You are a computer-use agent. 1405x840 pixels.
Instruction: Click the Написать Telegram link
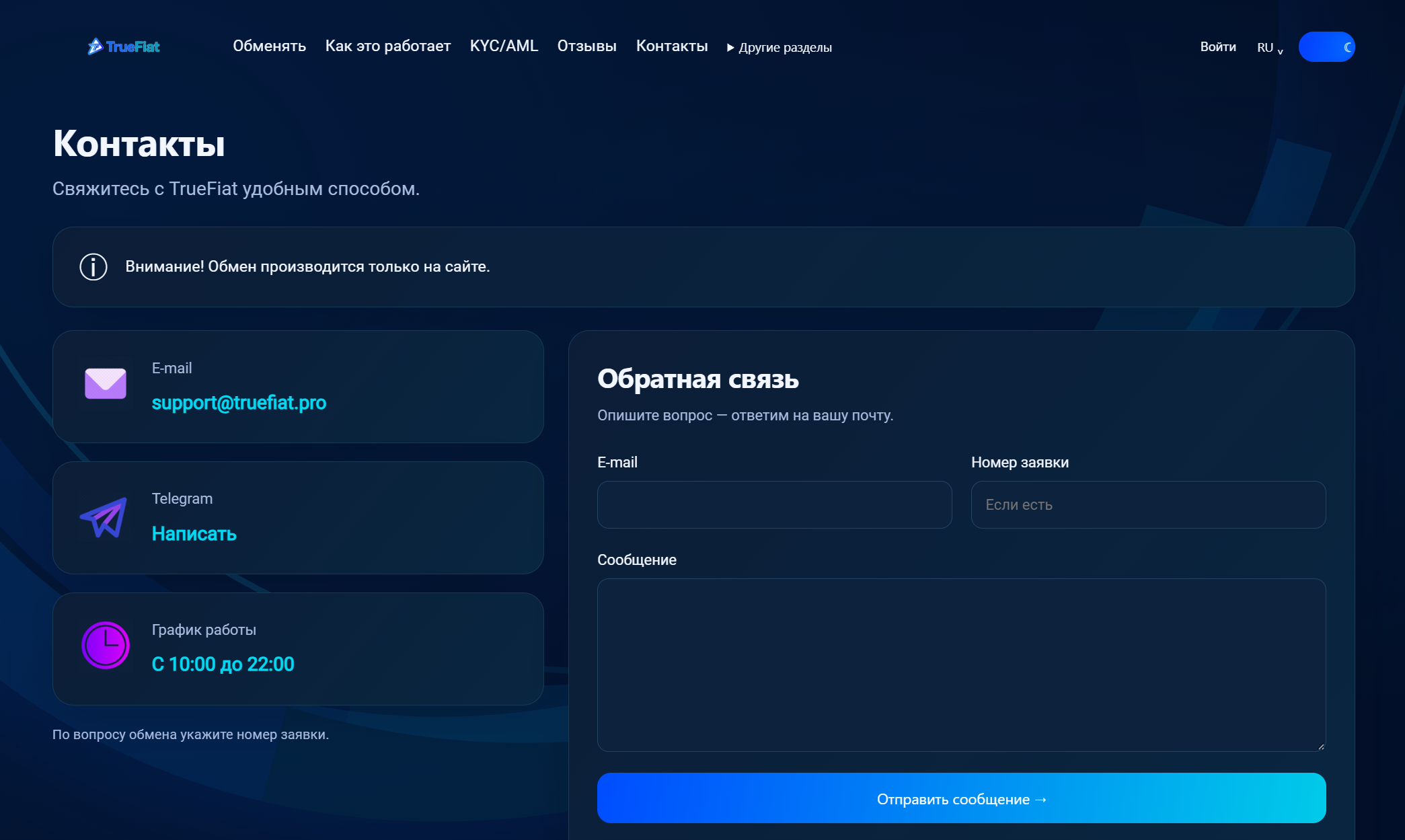click(194, 533)
